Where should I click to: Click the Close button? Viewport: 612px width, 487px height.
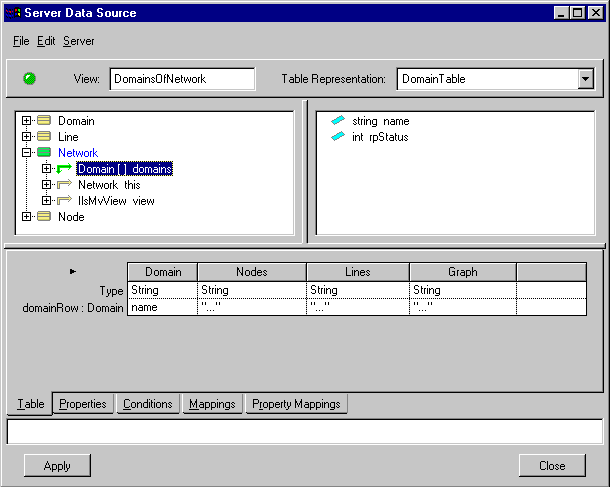(552, 465)
